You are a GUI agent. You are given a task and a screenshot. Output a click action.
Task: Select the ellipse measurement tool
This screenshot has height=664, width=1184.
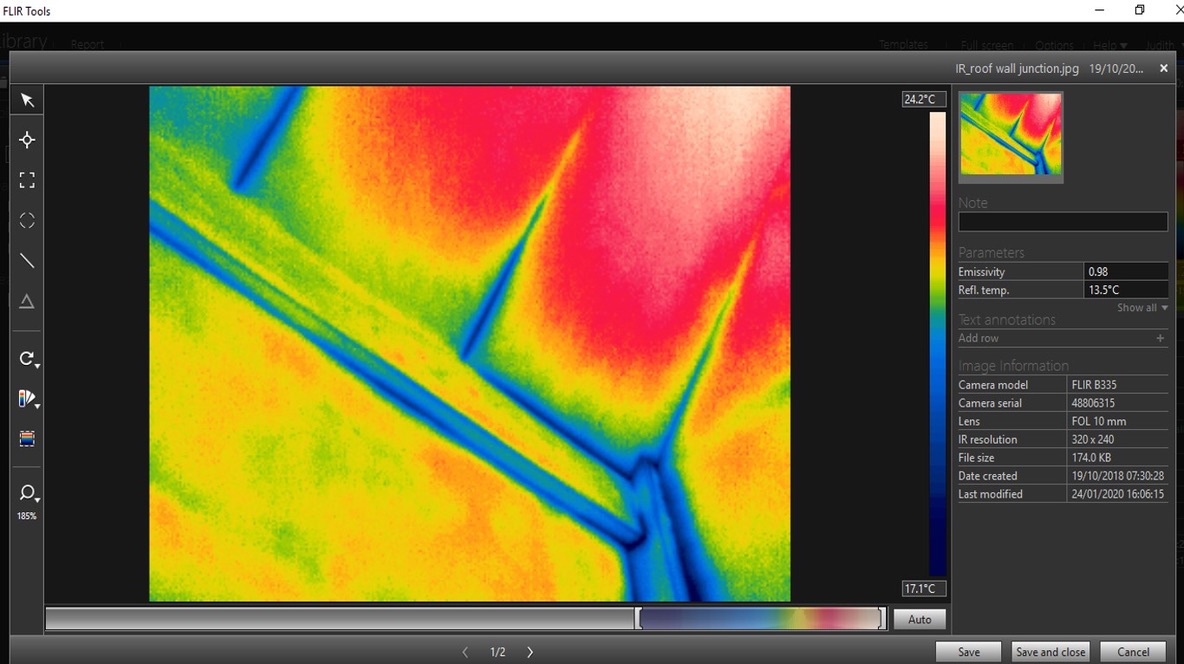click(27, 220)
